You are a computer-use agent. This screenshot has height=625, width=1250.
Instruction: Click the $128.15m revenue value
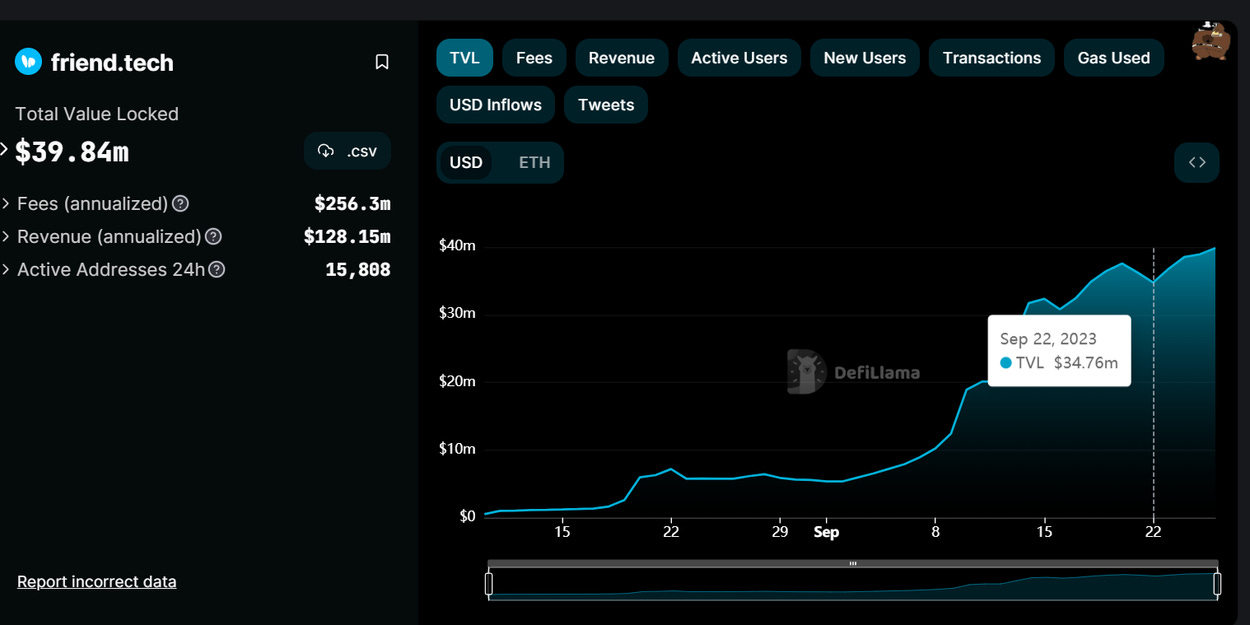347,236
